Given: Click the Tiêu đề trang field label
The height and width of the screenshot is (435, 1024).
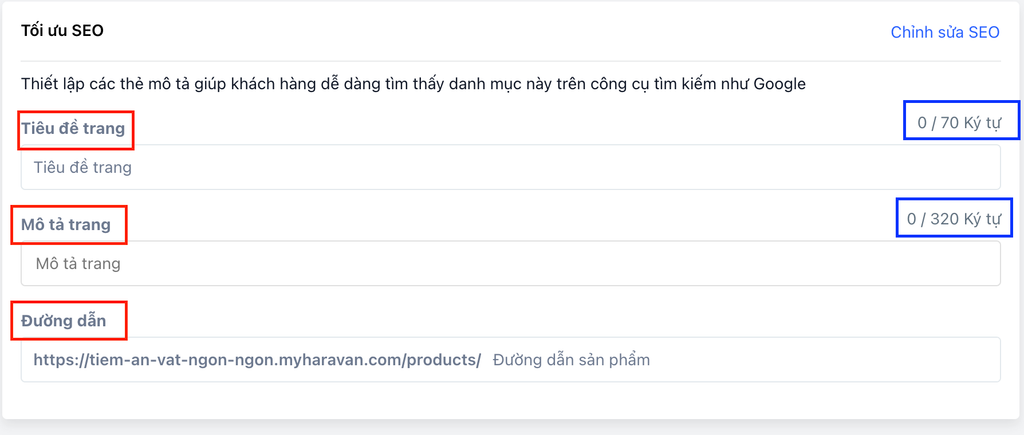Looking at the screenshot, I should [x=73, y=128].
